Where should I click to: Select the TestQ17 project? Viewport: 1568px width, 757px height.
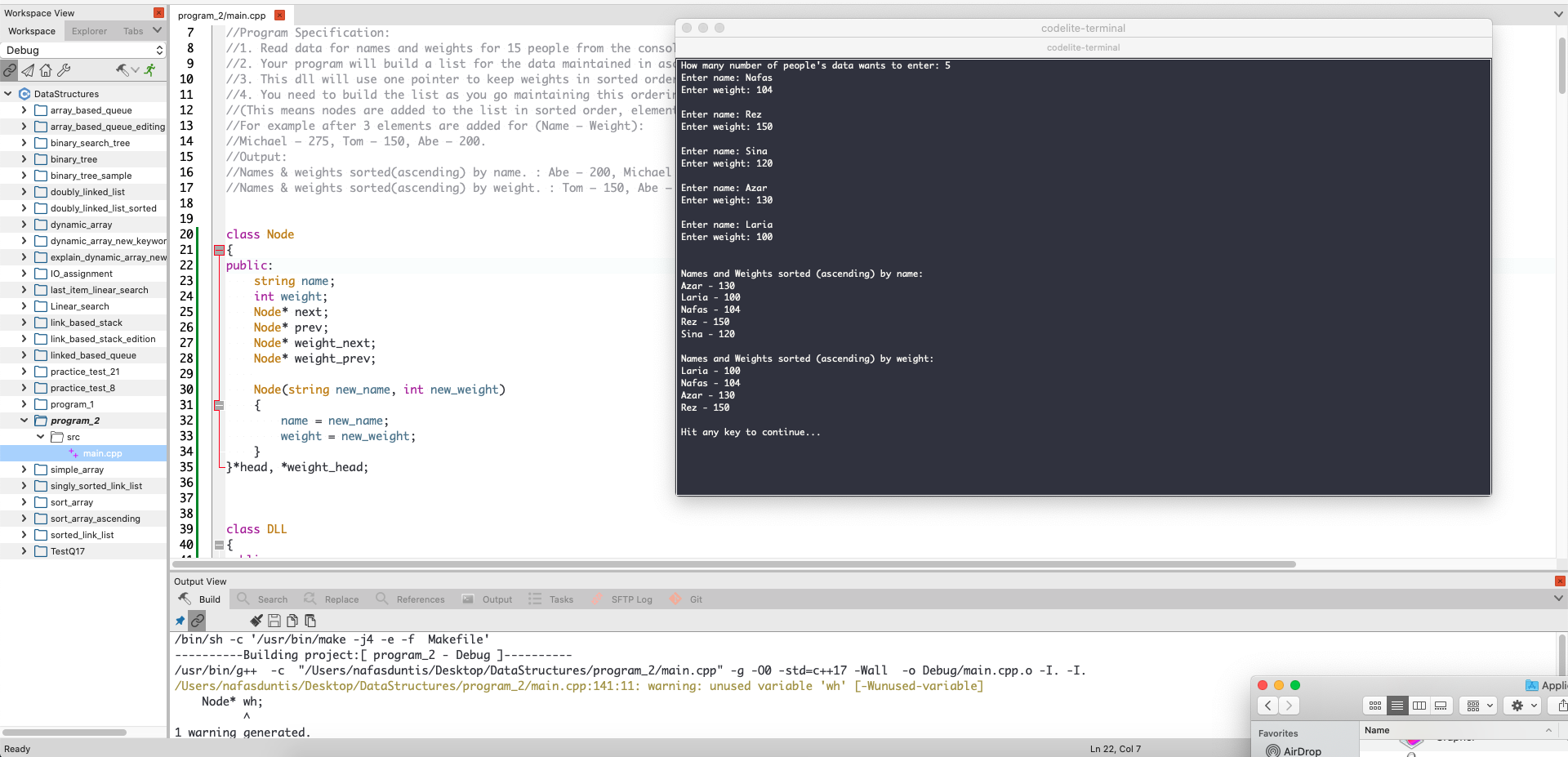(x=68, y=551)
